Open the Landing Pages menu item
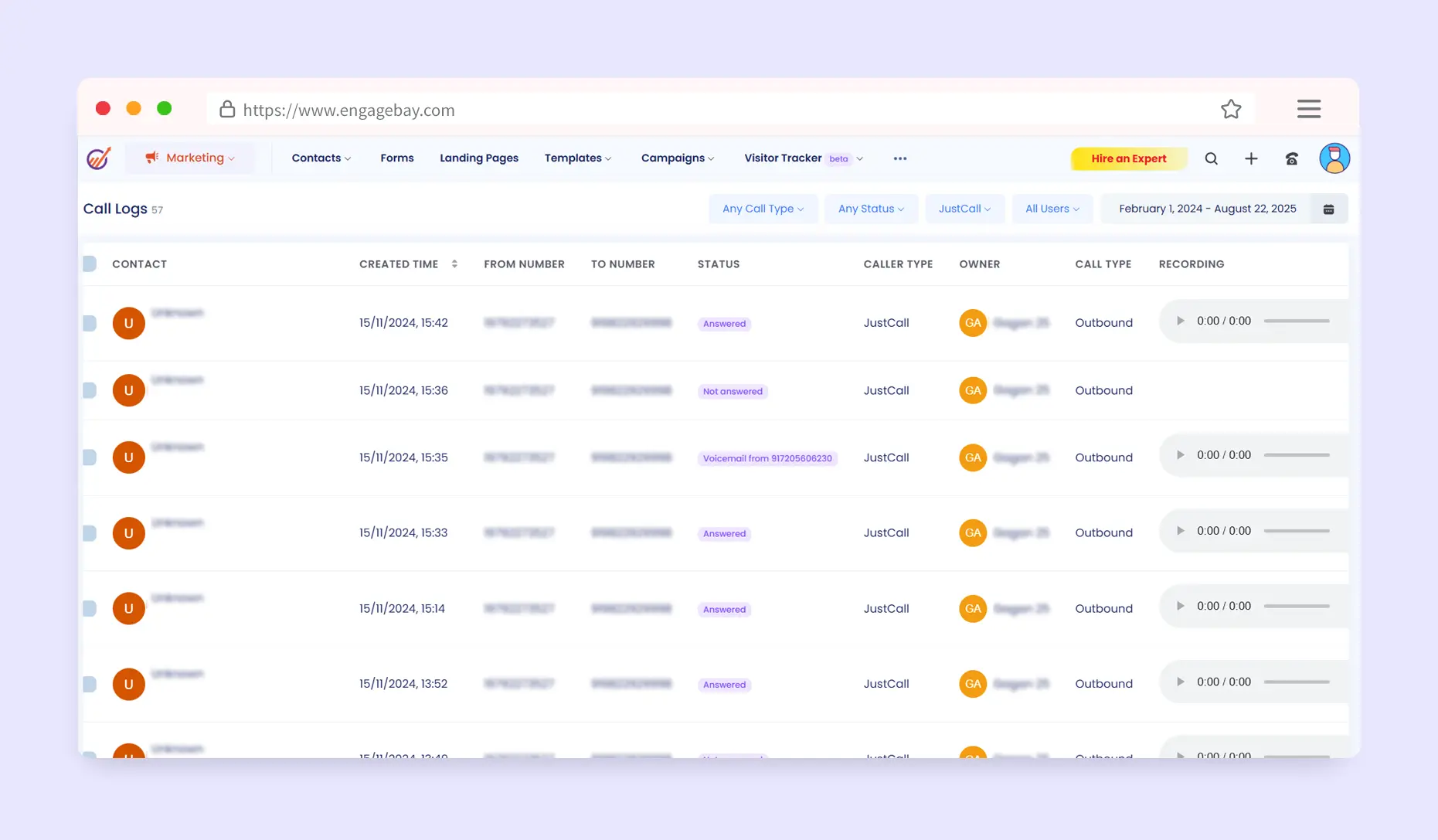The width and height of the screenshot is (1438, 840). 478,158
